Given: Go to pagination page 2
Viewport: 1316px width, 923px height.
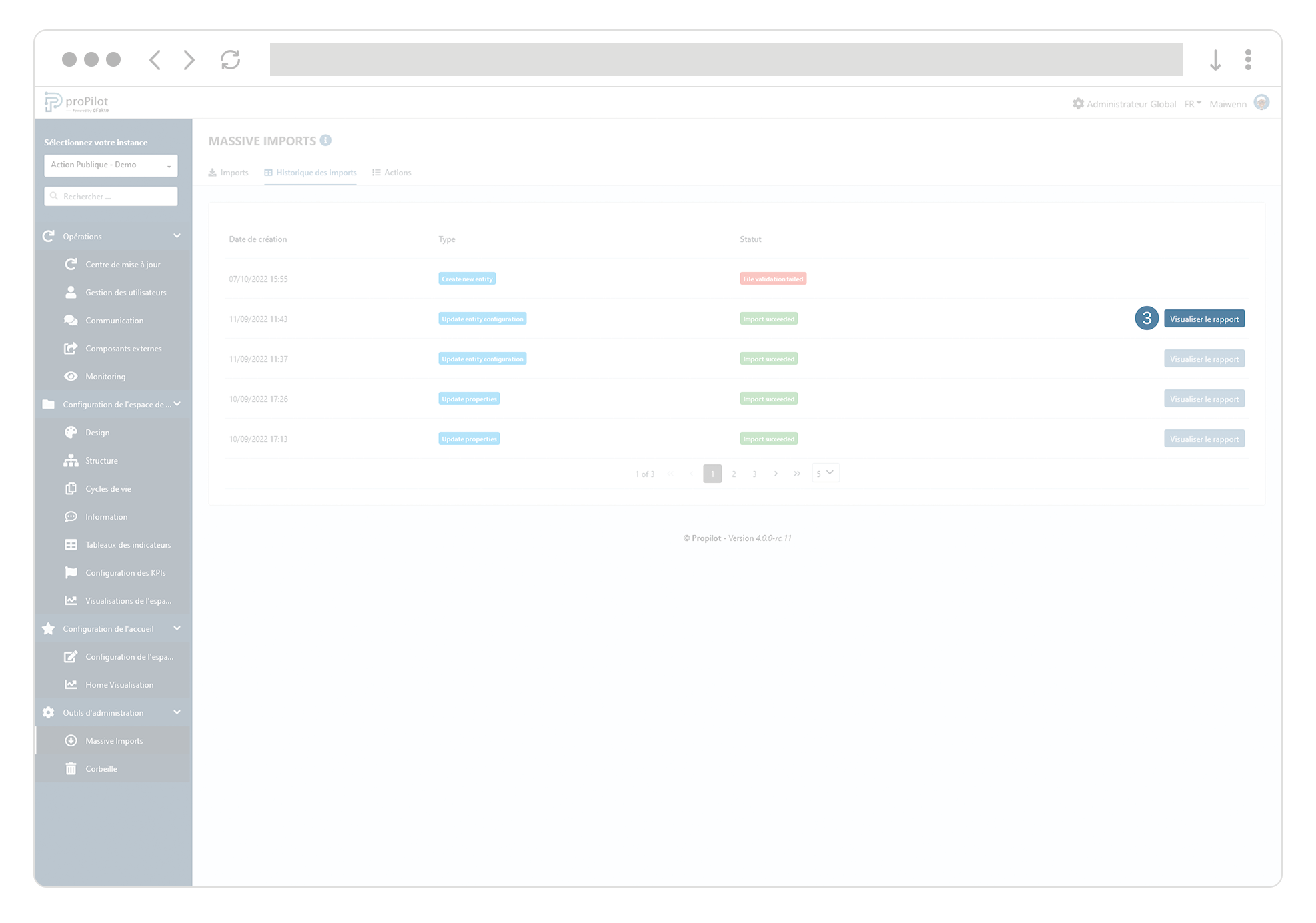Looking at the screenshot, I should [x=734, y=474].
